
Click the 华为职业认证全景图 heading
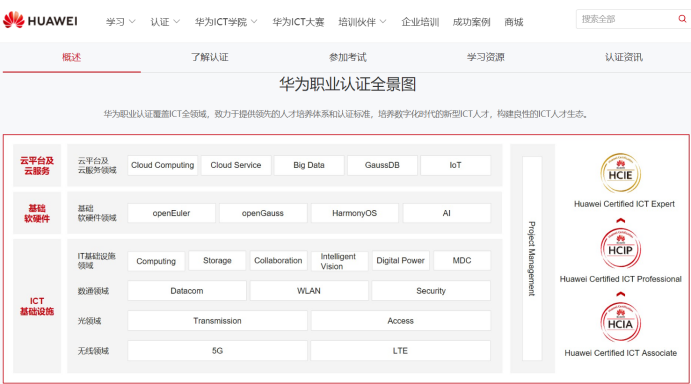point(347,84)
